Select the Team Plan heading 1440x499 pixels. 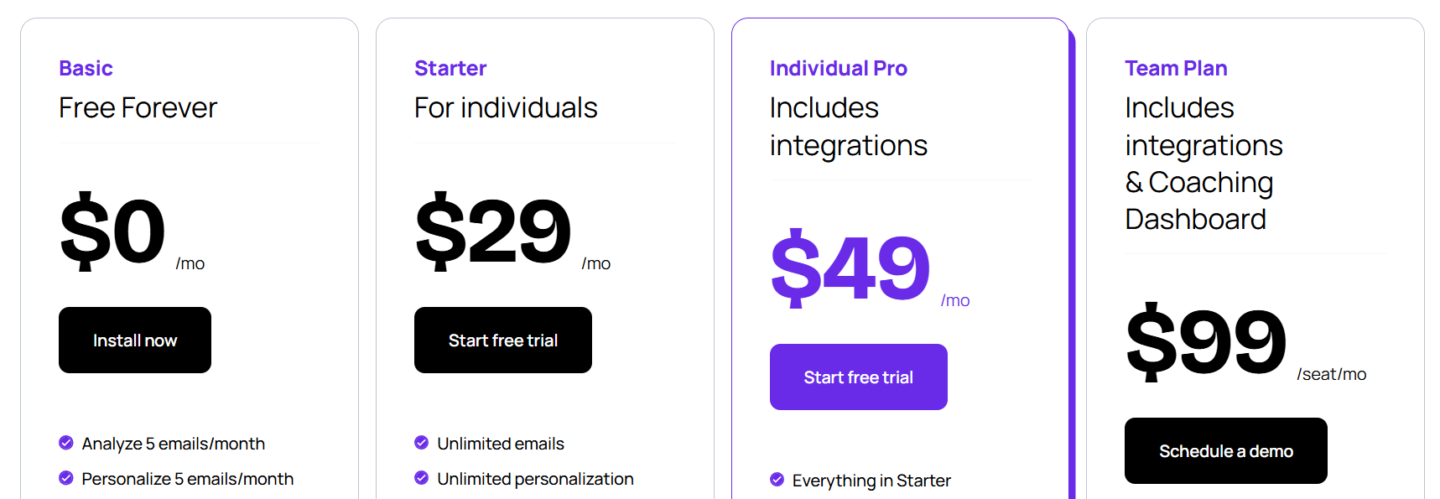click(x=1176, y=68)
